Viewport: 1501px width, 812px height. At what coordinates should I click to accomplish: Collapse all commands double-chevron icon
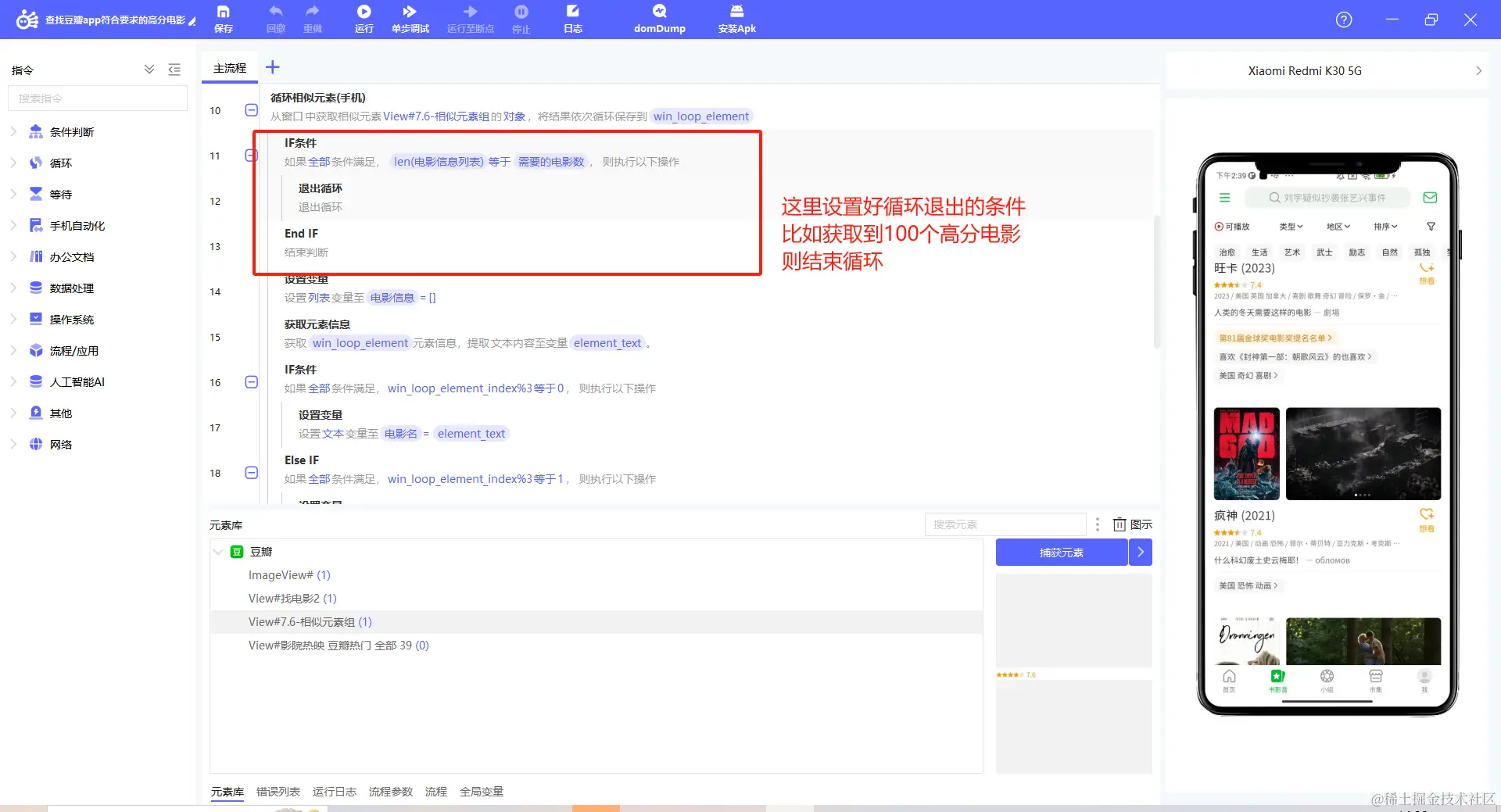tap(149, 70)
